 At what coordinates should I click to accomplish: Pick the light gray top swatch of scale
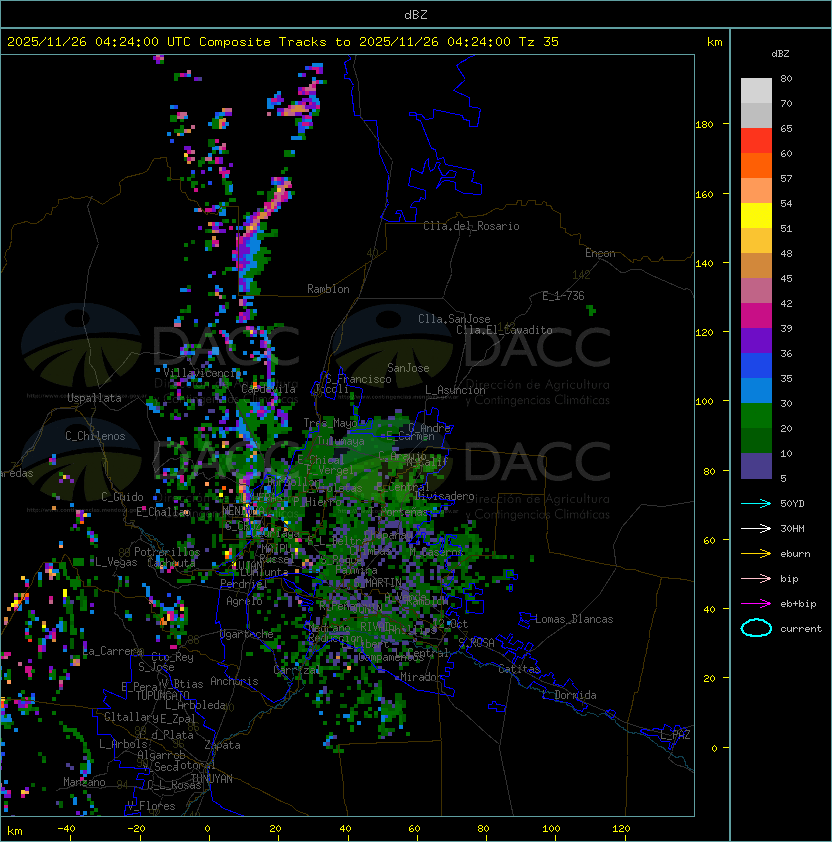point(756,91)
